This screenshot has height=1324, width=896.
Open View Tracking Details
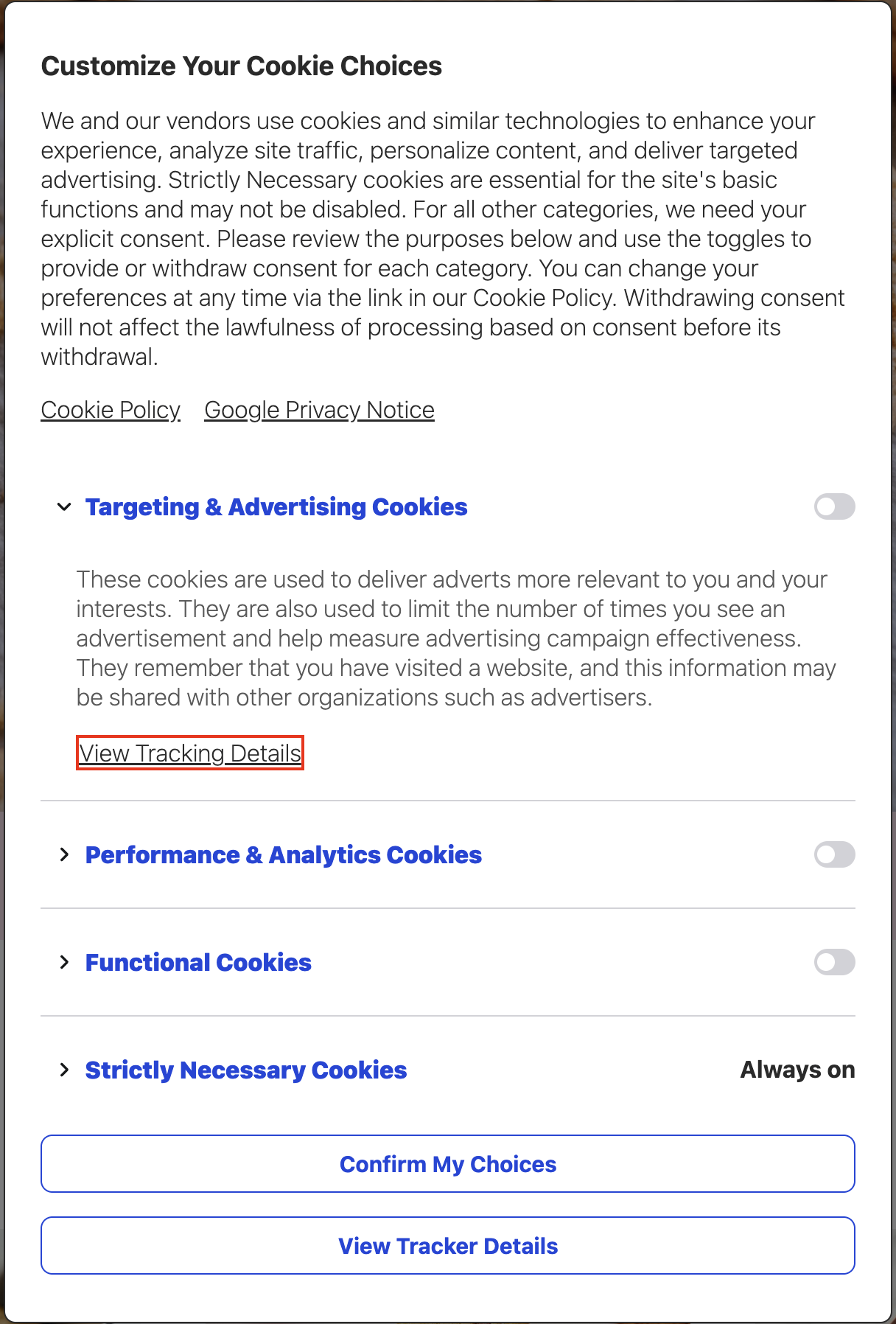click(x=190, y=753)
